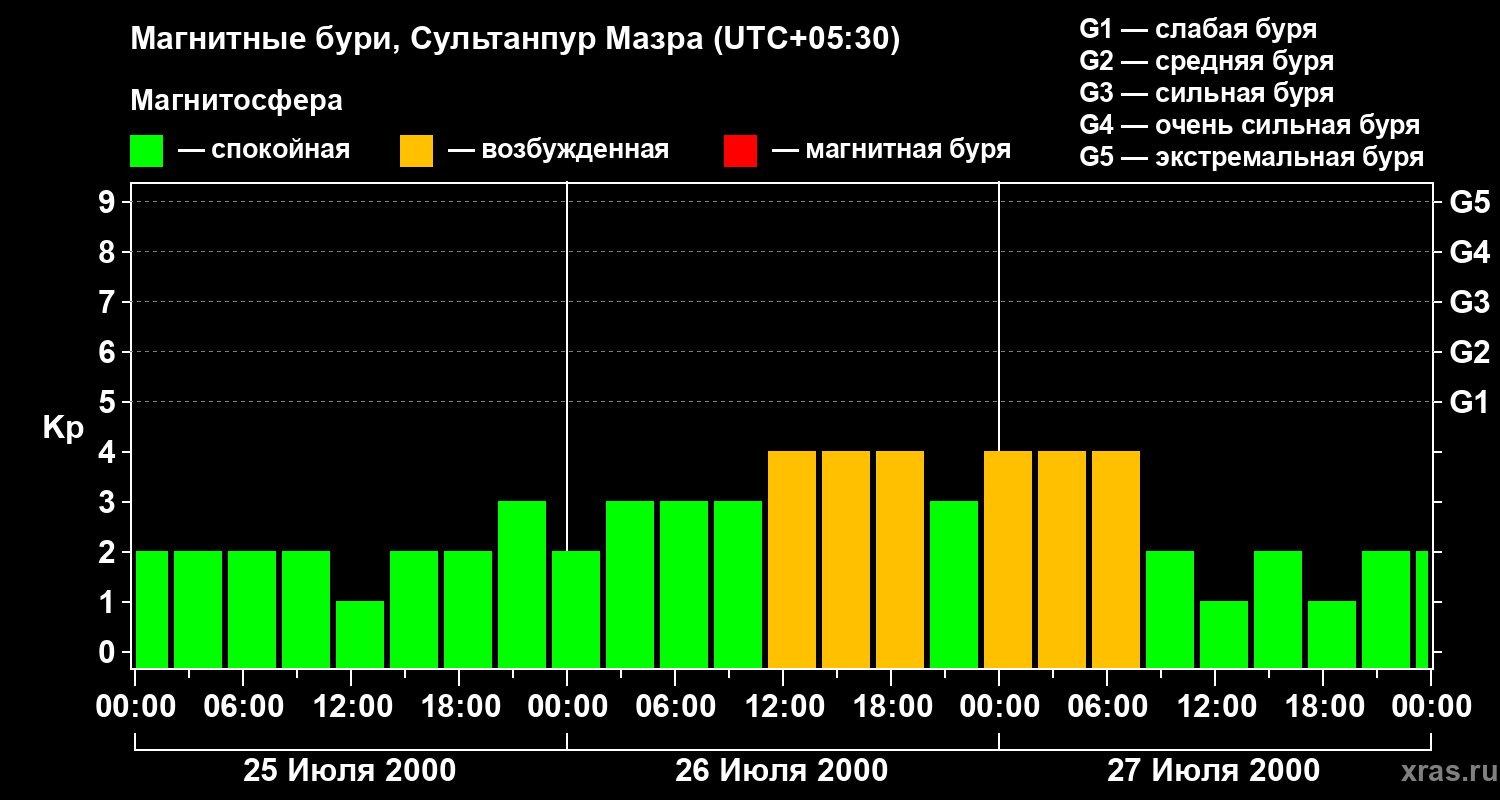
Task: Click the "— возбужденная" legend label
Action: [558, 150]
